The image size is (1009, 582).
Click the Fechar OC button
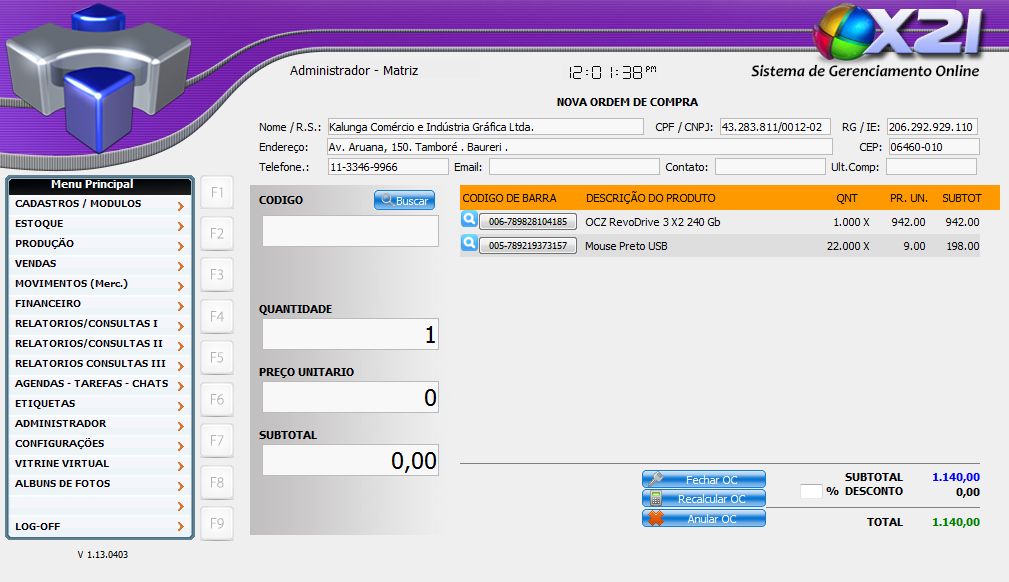click(x=704, y=480)
